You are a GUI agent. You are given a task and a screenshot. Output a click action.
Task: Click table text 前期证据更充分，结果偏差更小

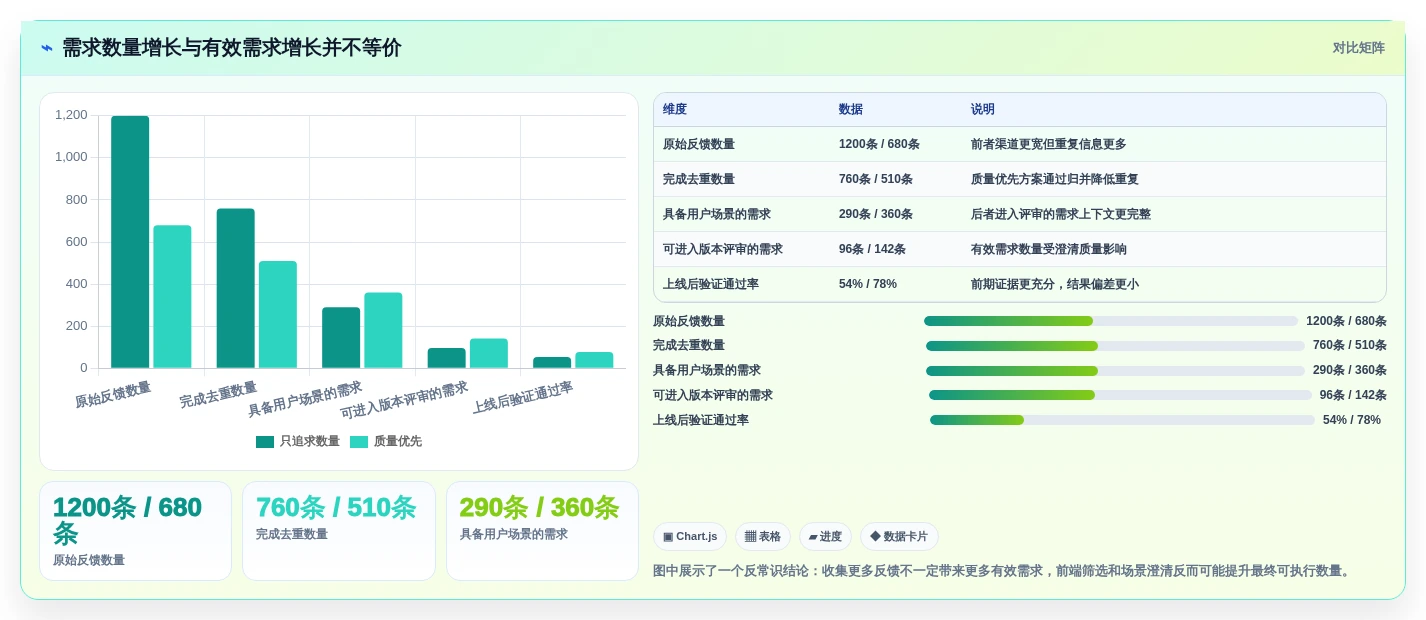(x=1055, y=284)
